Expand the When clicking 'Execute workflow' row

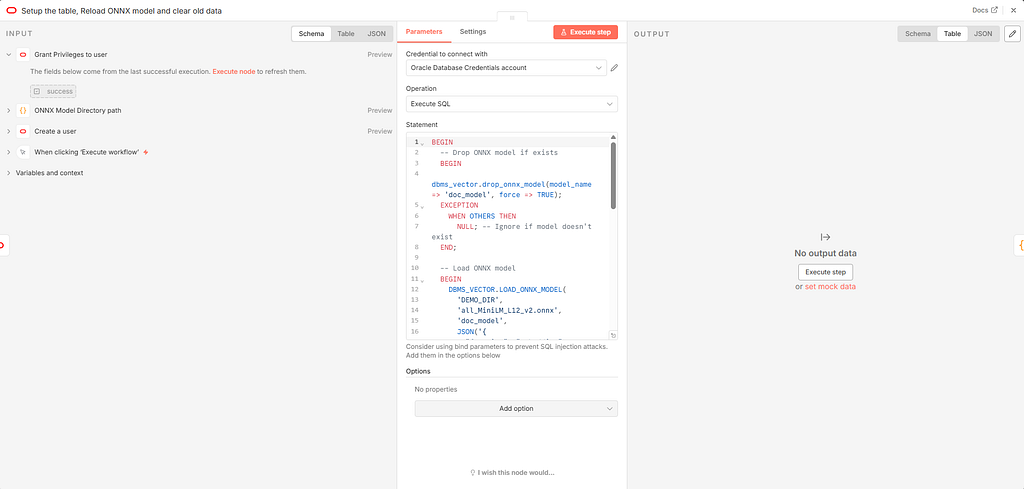[x=8, y=152]
